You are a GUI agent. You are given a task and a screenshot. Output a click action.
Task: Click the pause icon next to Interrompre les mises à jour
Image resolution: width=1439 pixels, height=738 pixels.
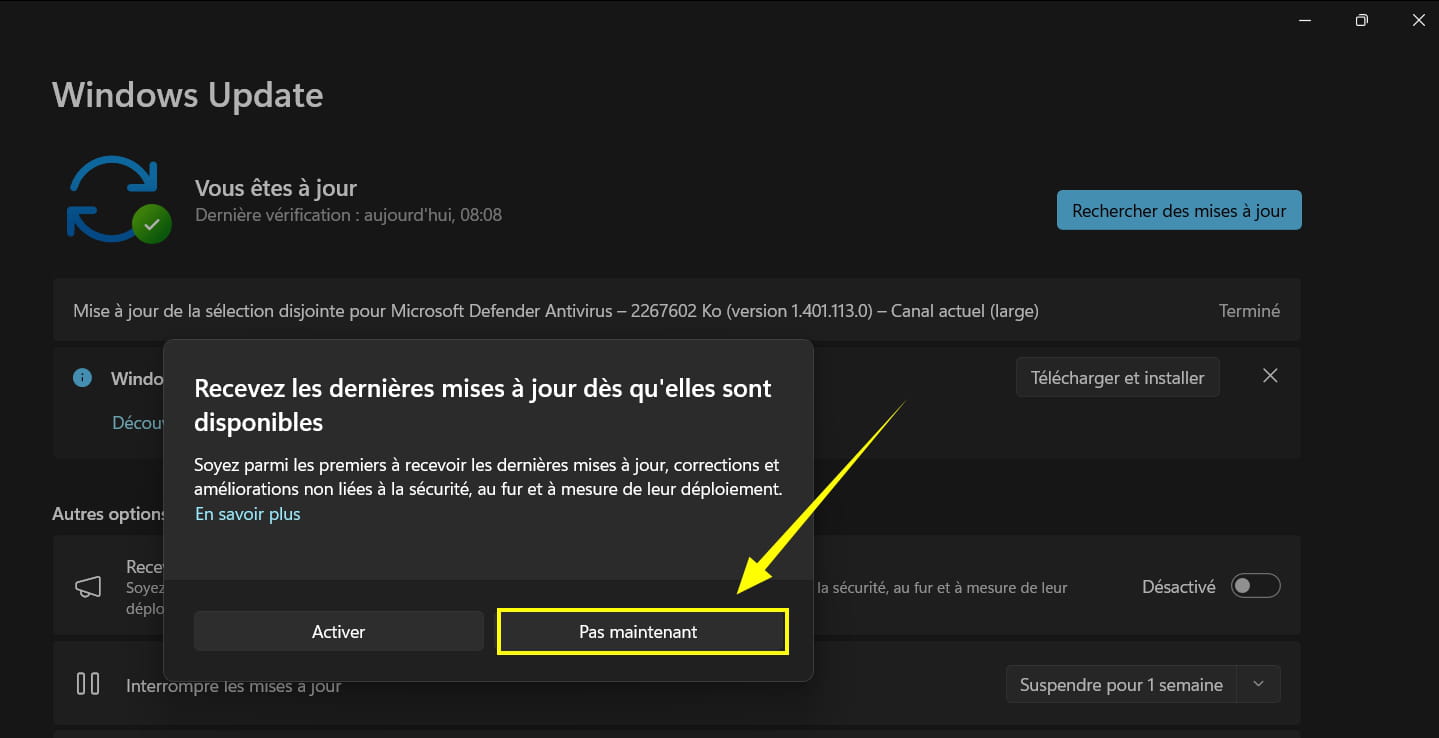pyautogui.click(x=88, y=685)
